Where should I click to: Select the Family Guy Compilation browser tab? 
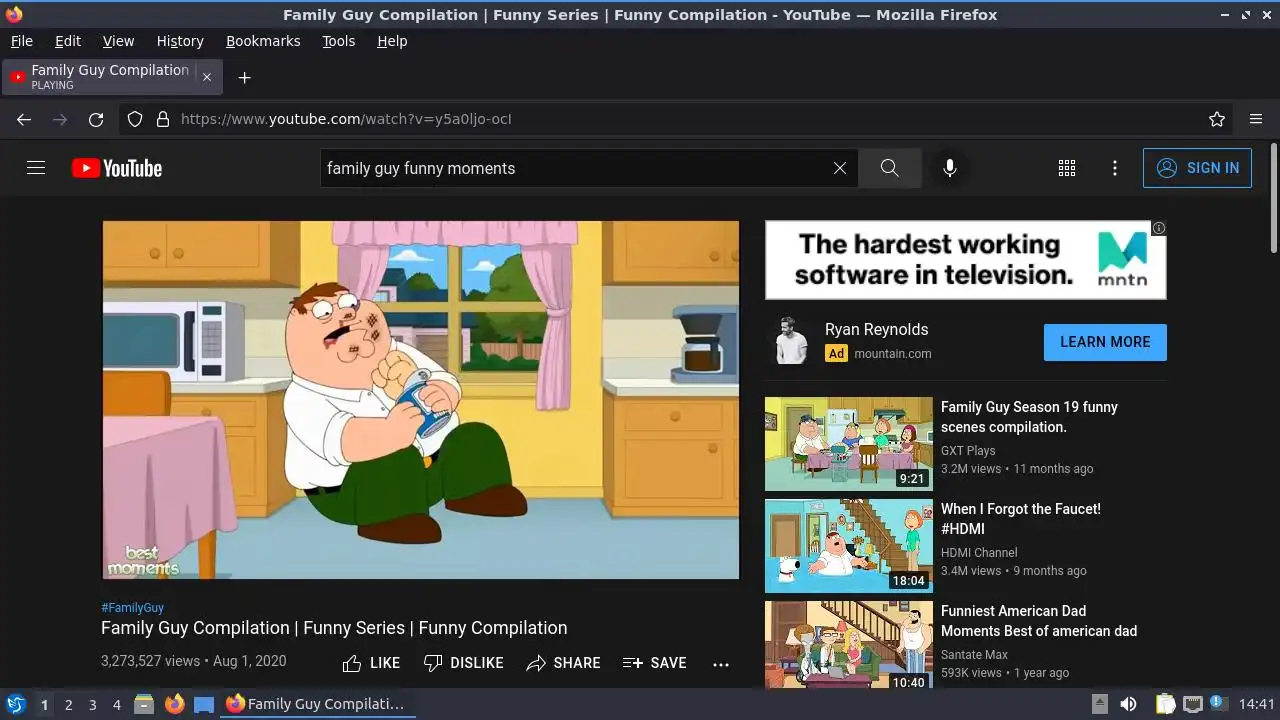pyautogui.click(x=112, y=77)
